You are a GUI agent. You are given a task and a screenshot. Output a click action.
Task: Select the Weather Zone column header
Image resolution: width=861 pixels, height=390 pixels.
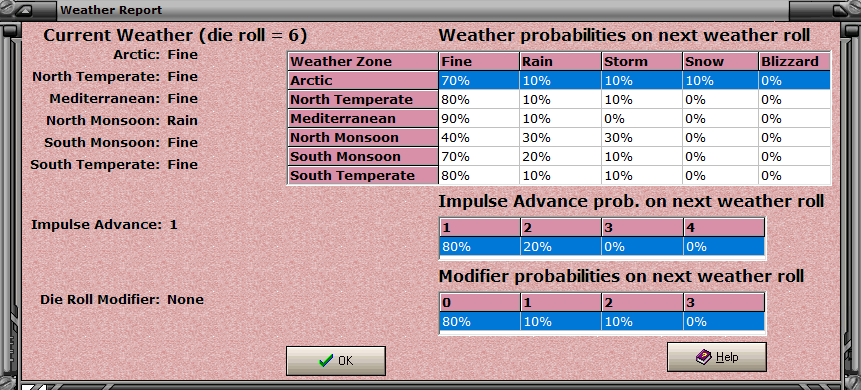[x=363, y=62]
